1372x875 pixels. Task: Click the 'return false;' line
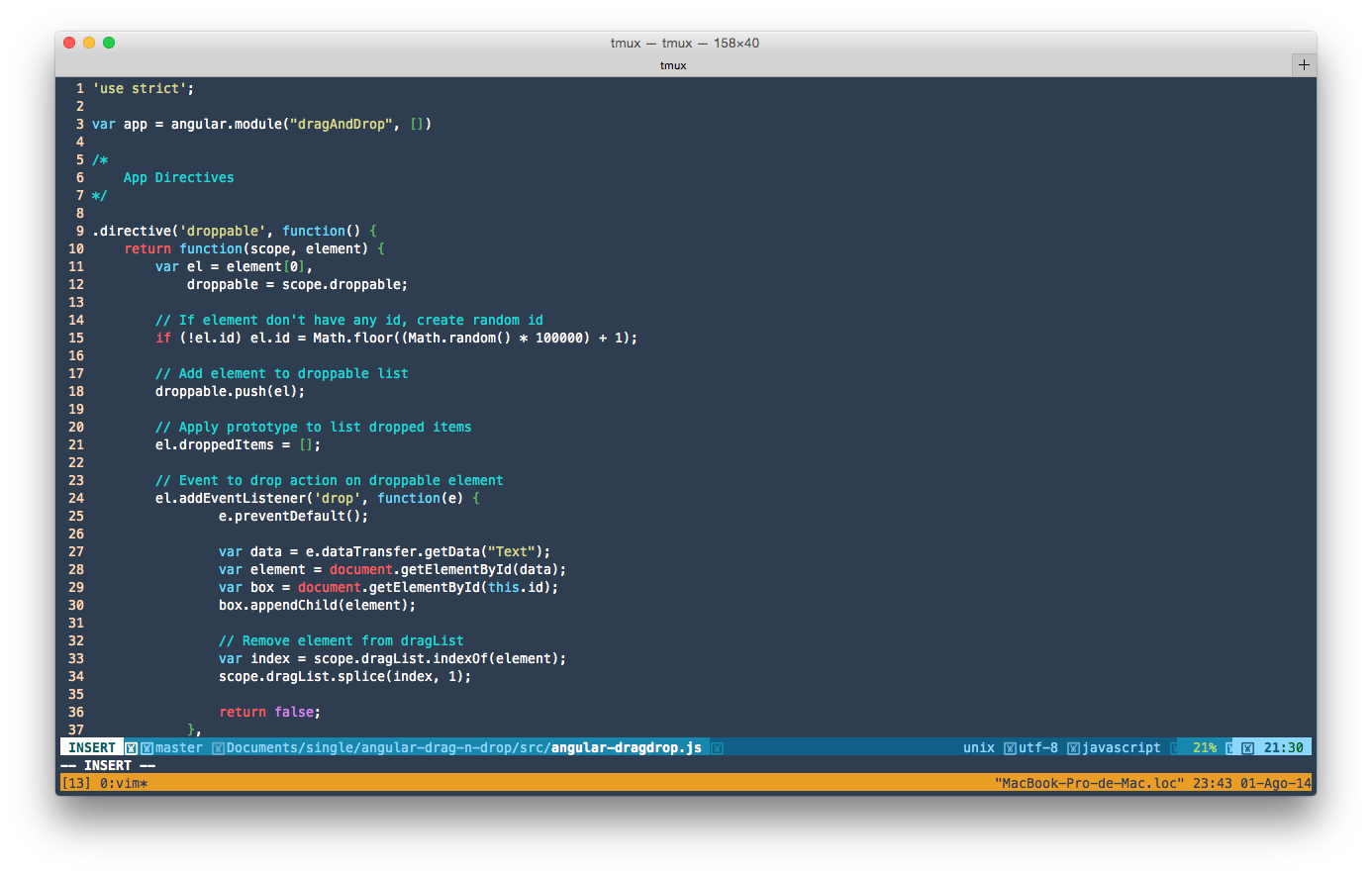click(270, 712)
